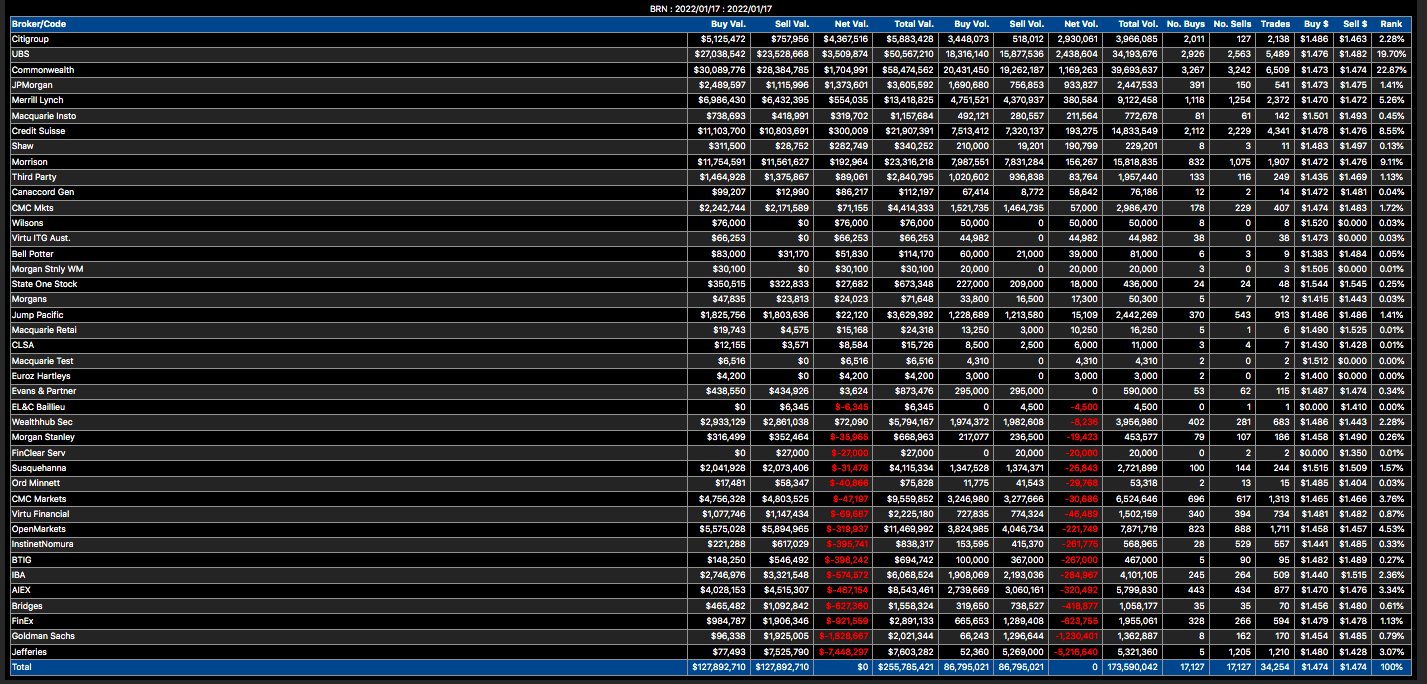Screen dimensions: 1427x684
Task: Select the Macquarie Insto broker name
Action: (43, 116)
